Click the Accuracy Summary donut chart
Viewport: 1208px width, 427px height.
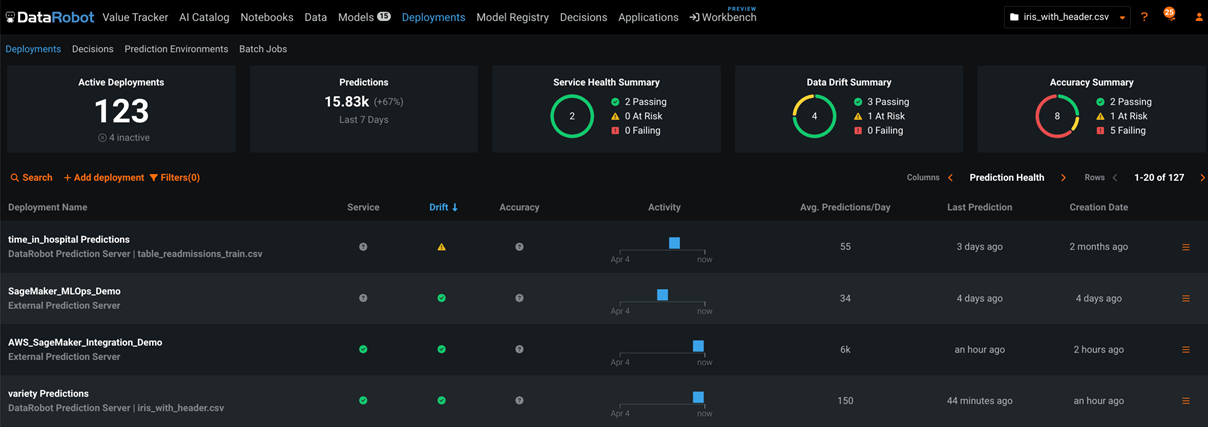click(1056, 116)
